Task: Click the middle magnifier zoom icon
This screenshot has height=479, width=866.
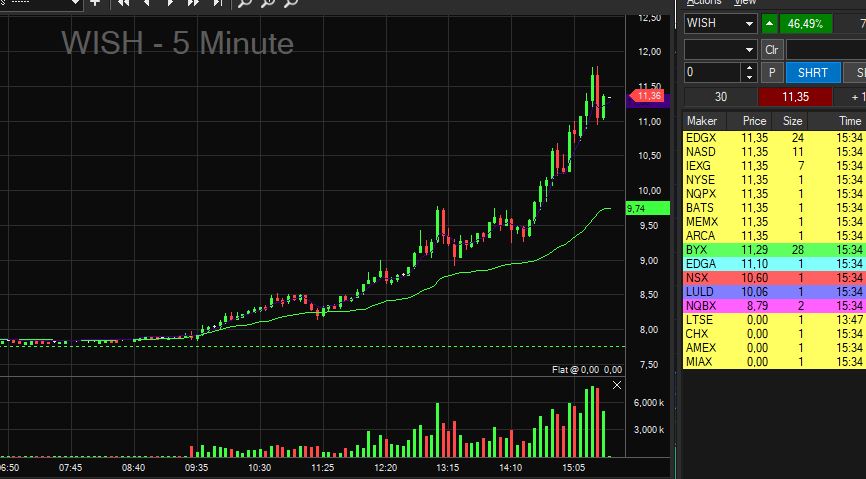Action: [x=267, y=3]
